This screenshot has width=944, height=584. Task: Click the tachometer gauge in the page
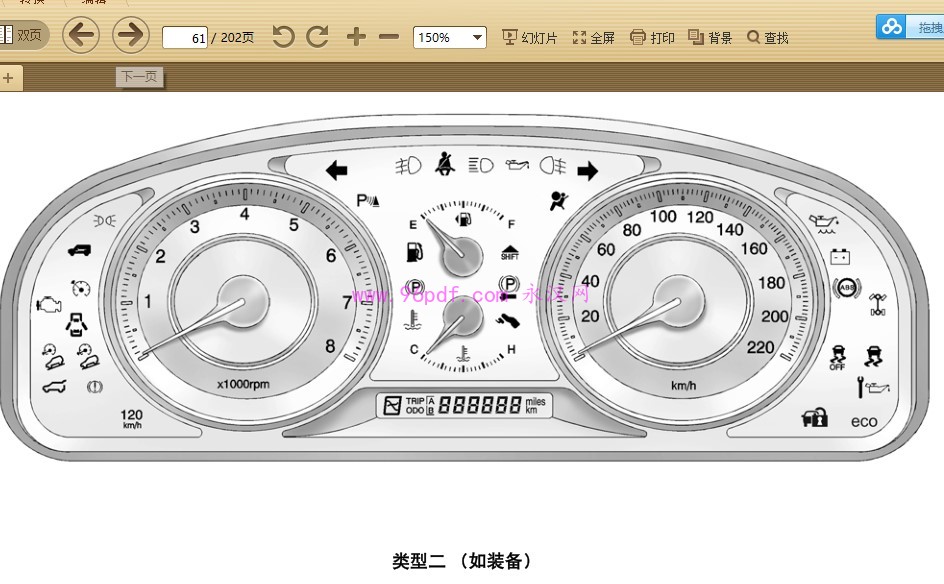point(246,301)
